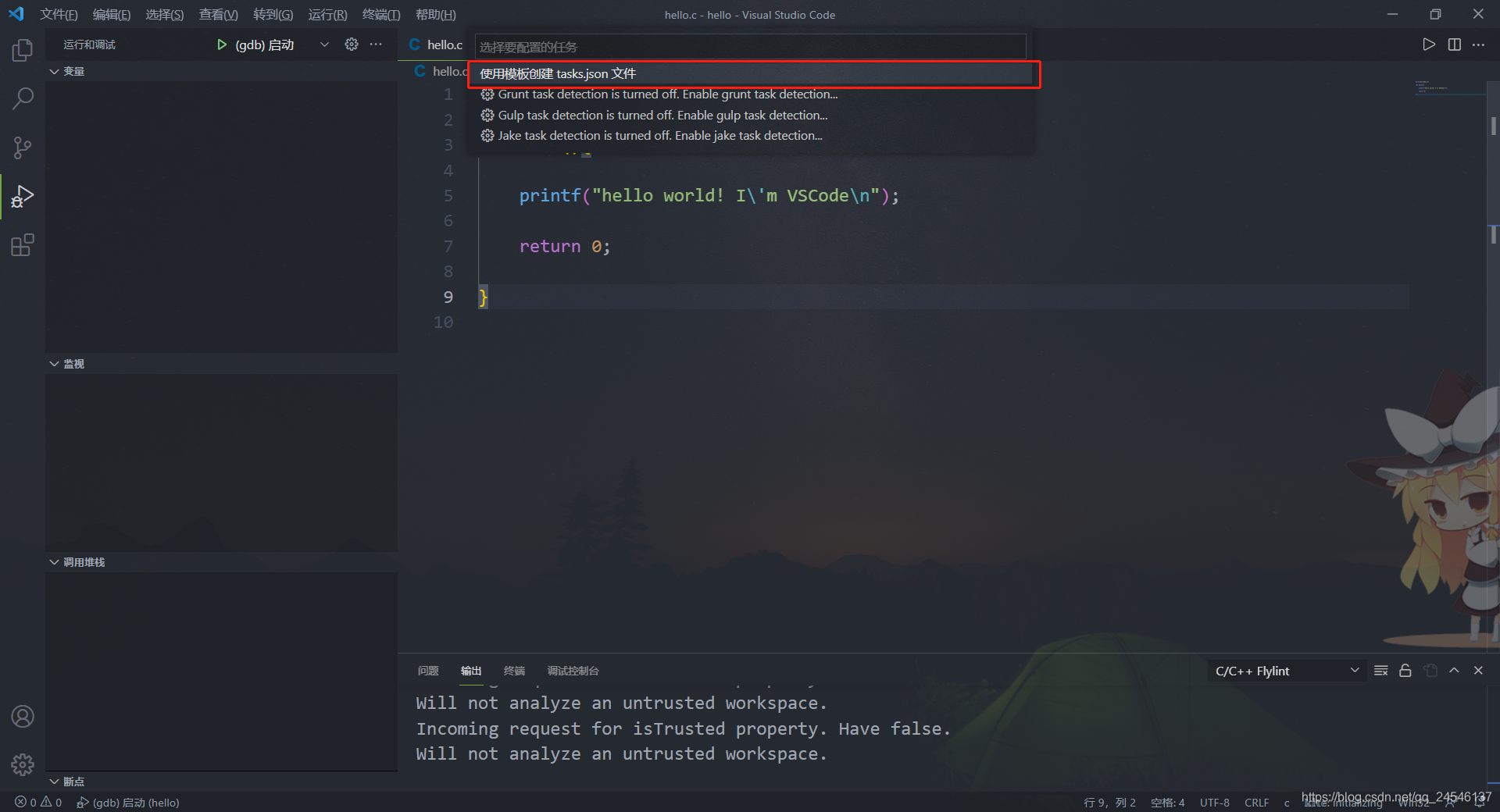Open the 选择(S) menu
This screenshot has height=812, width=1500.
(x=165, y=14)
